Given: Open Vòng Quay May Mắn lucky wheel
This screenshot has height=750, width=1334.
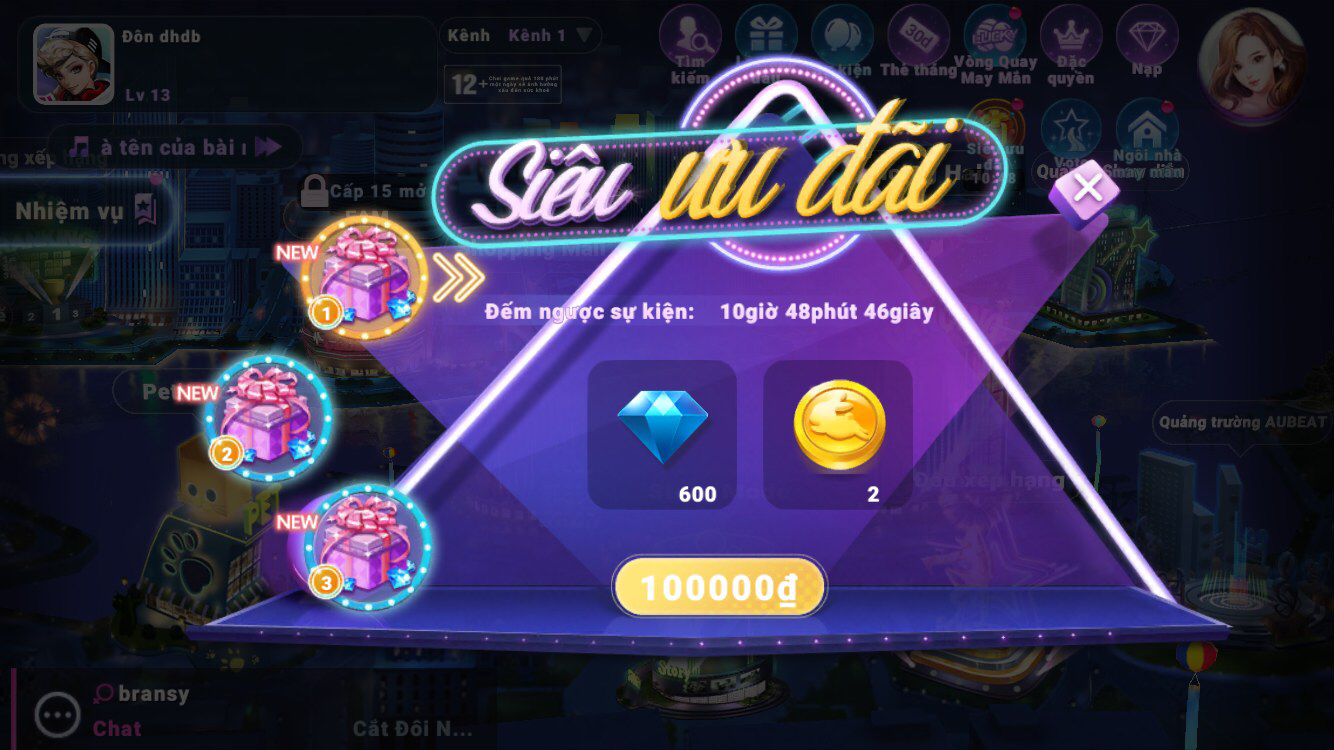Looking at the screenshot, I should 995,45.
